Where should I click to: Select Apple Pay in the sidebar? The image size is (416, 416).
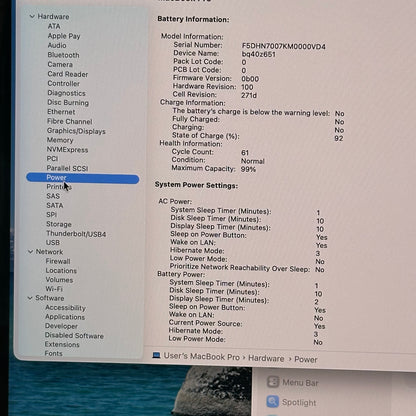point(64,36)
